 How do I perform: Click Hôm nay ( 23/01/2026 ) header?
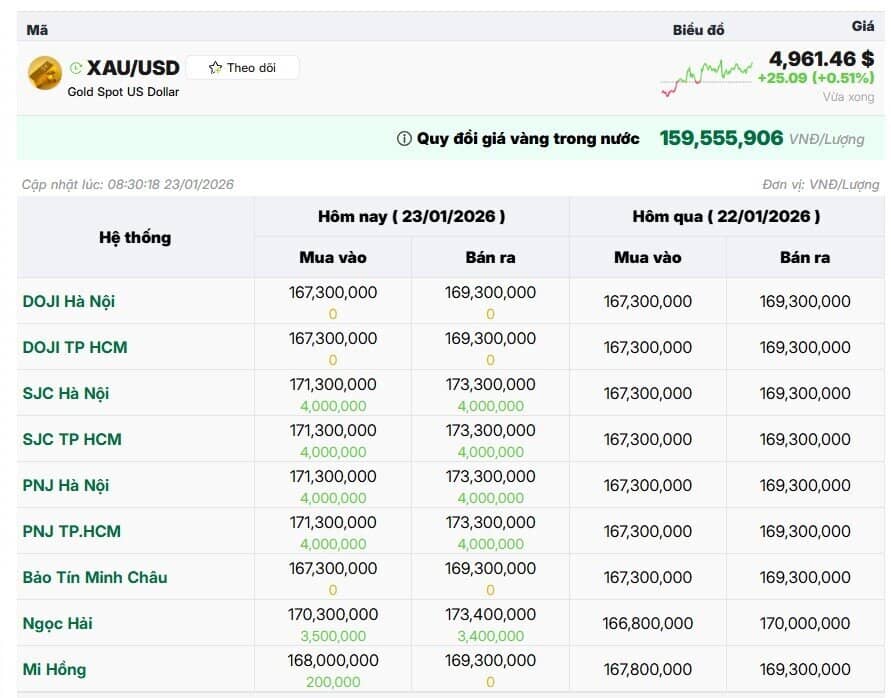(411, 217)
